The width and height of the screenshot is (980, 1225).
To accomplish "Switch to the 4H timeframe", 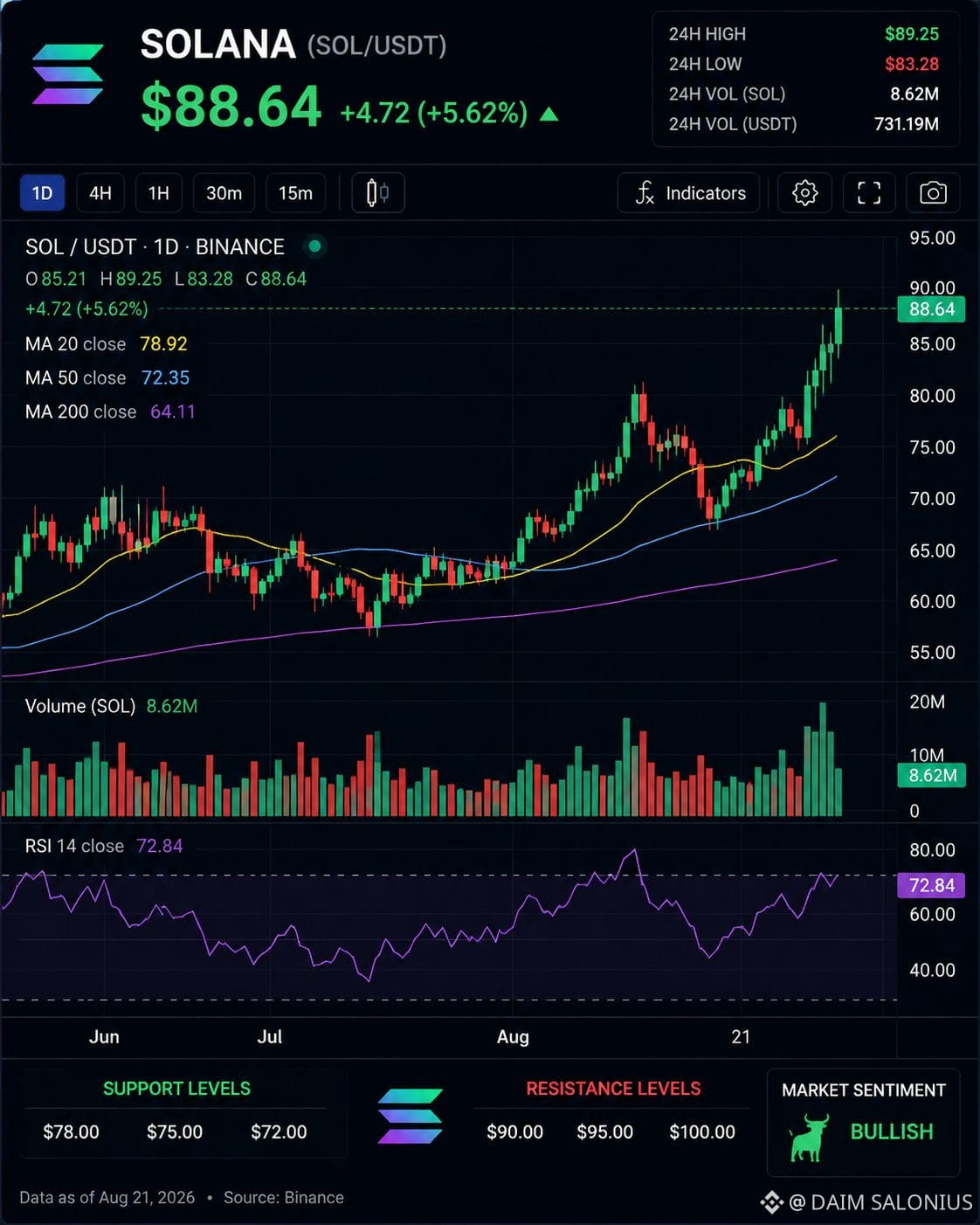I will point(100,193).
